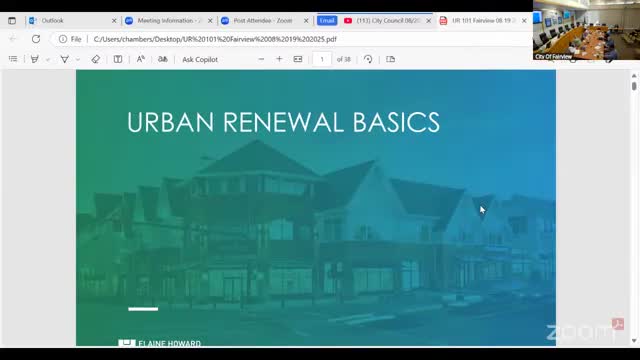View site information icon next to File
This screenshot has height=360, width=640.
coord(63,39)
